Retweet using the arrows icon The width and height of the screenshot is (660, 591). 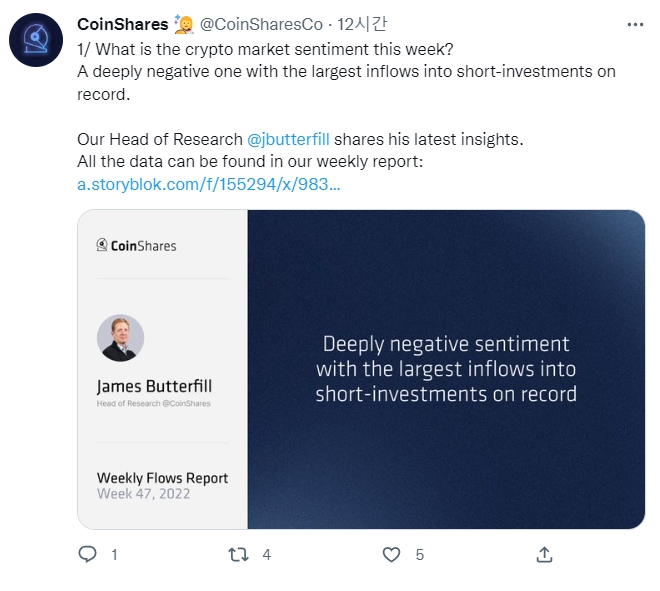click(x=238, y=554)
